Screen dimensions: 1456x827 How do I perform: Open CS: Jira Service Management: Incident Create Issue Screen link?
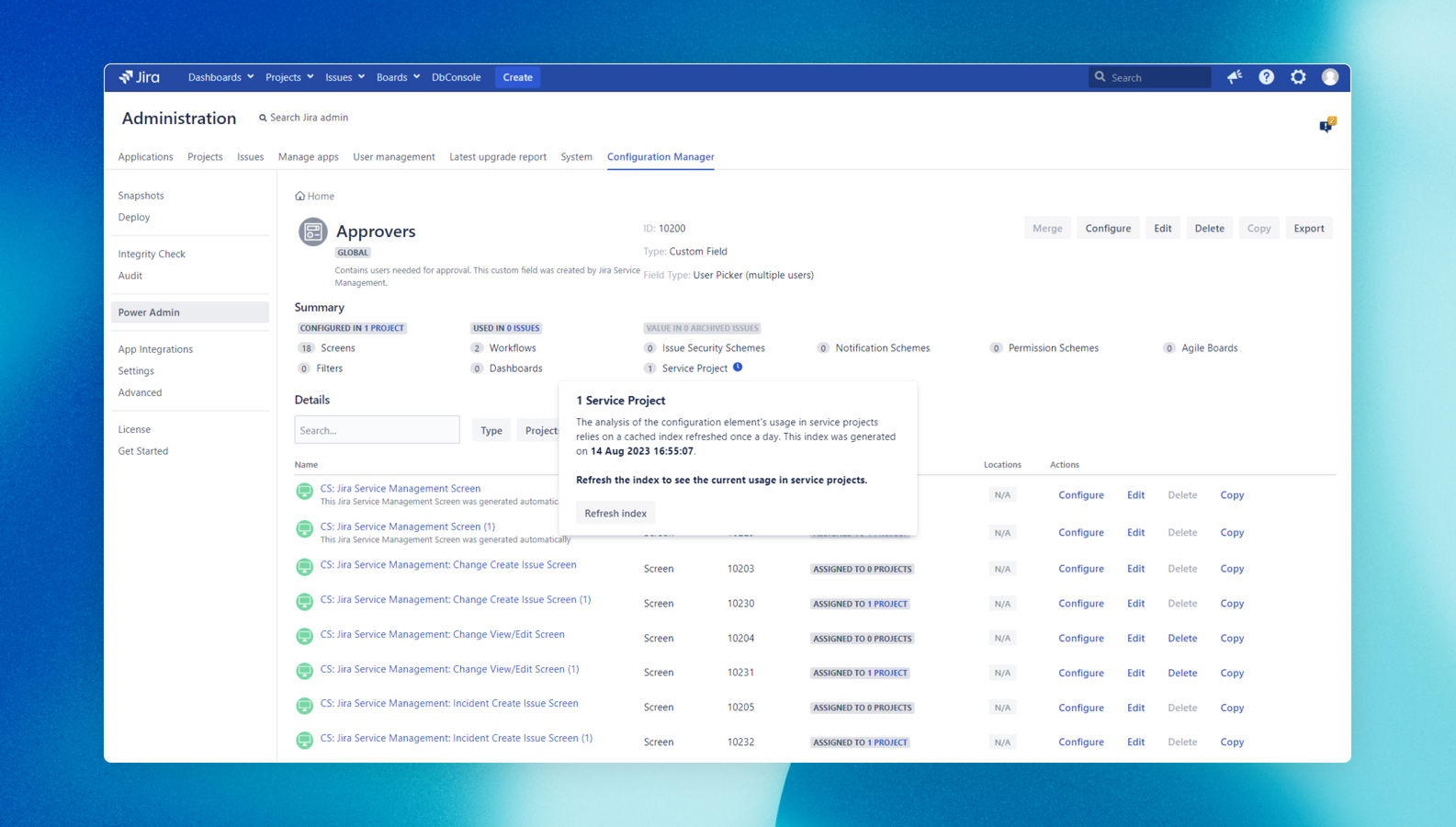point(449,703)
